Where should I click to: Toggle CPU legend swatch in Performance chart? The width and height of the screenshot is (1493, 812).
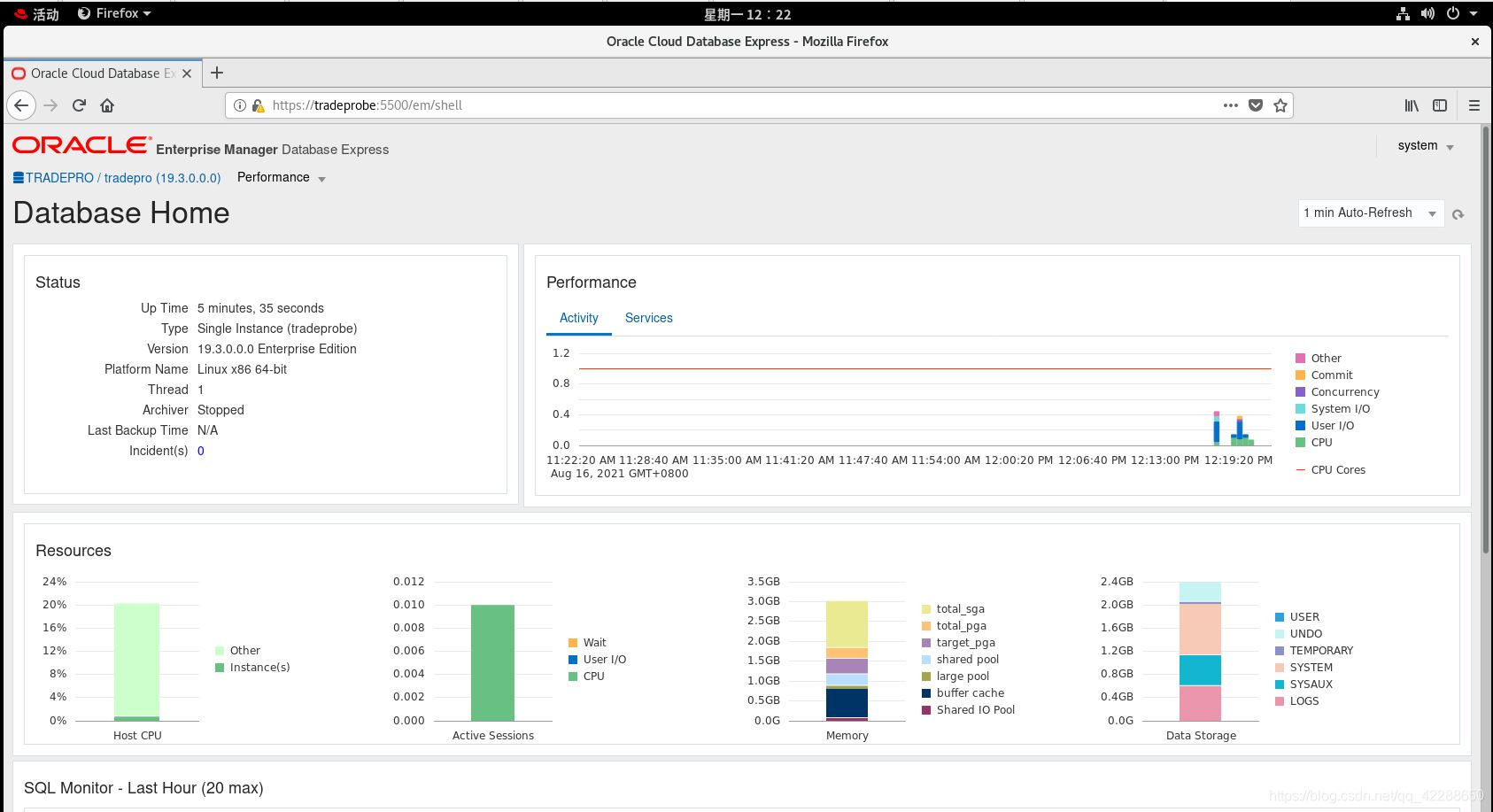[1300, 443]
